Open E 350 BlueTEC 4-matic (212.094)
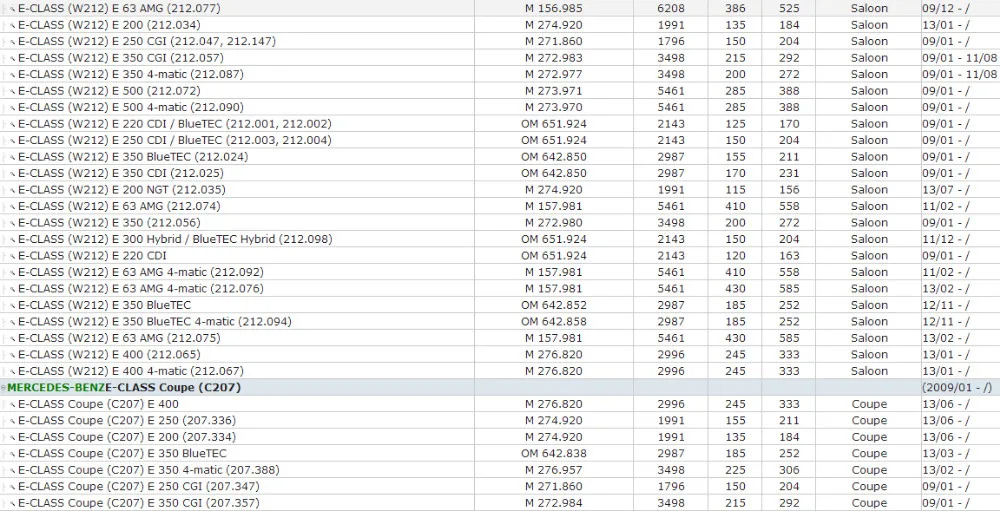The height and width of the screenshot is (511, 1000). coord(154,322)
